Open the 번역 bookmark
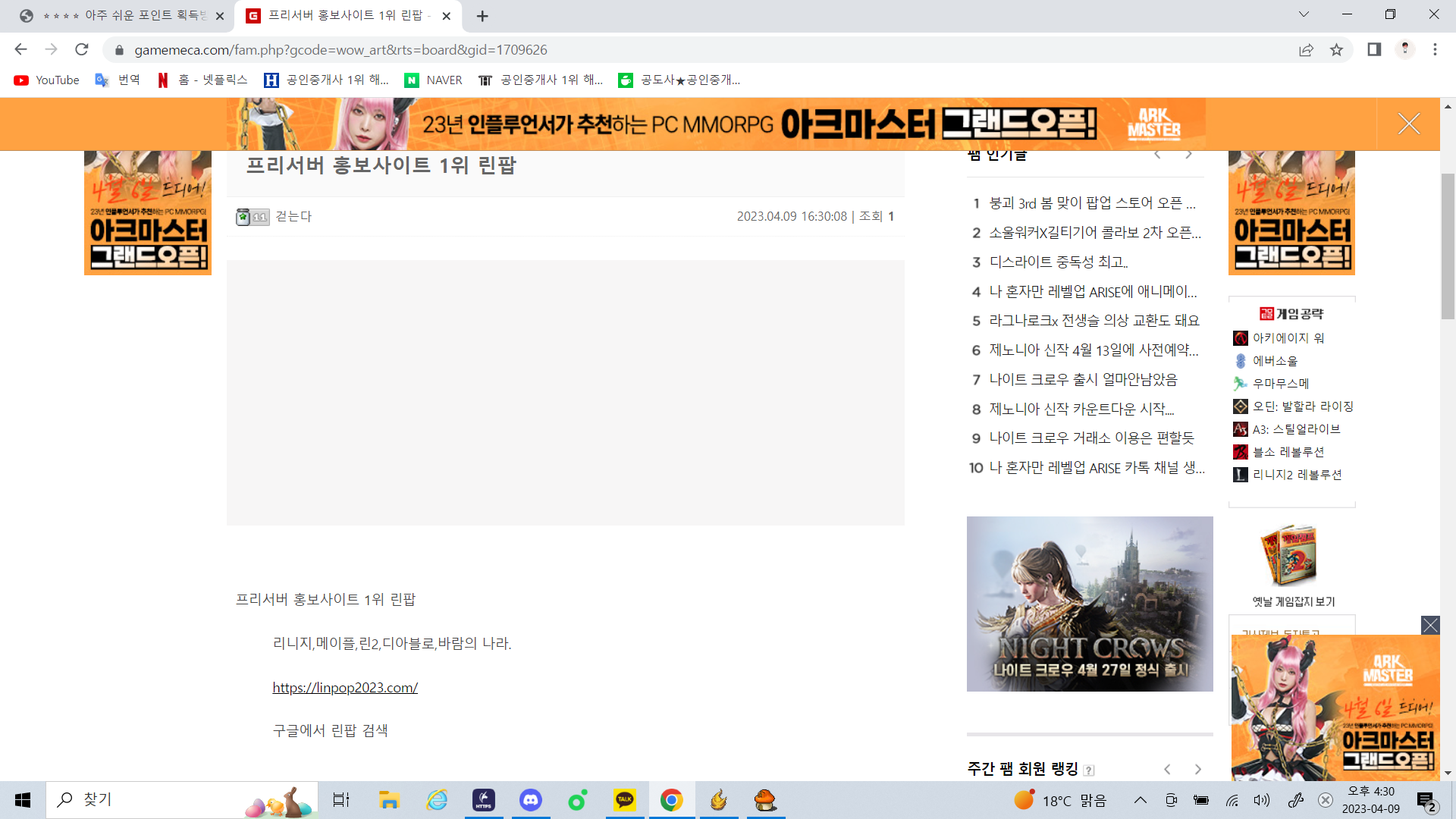This screenshot has width=1456, height=819. [118, 80]
